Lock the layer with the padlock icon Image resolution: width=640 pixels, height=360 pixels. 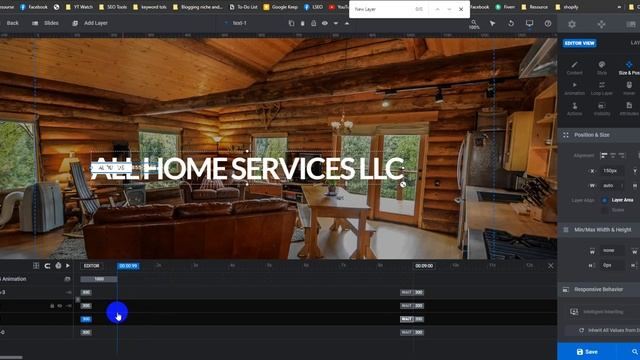313,23
